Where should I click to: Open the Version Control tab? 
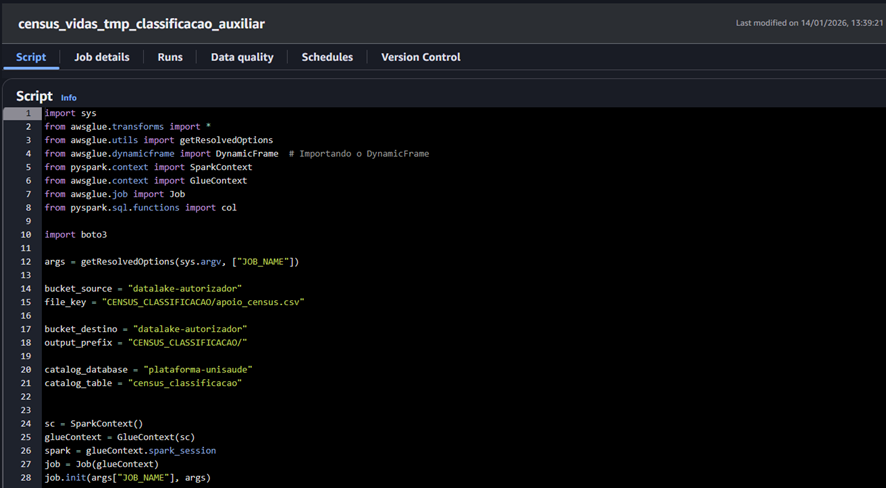tap(420, 57)
